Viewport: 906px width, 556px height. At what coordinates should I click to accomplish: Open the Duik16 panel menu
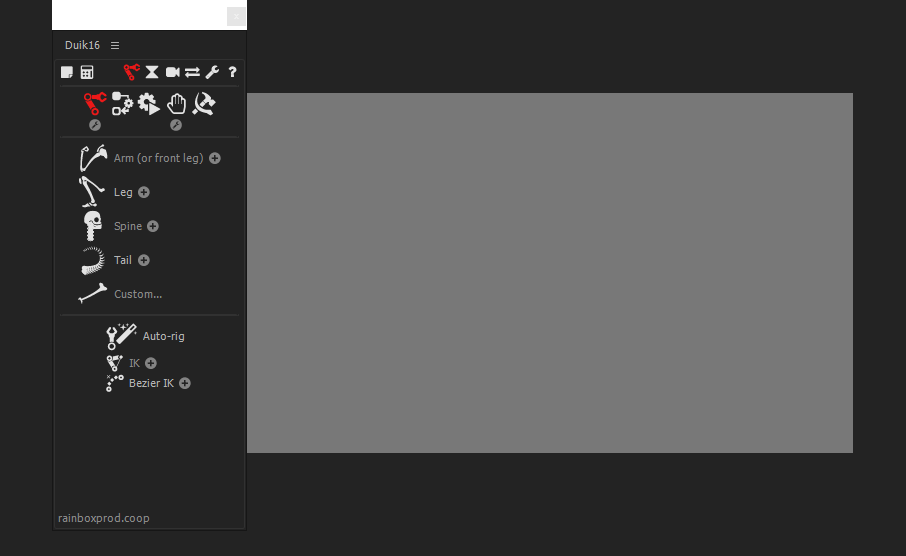coord(115,45)
